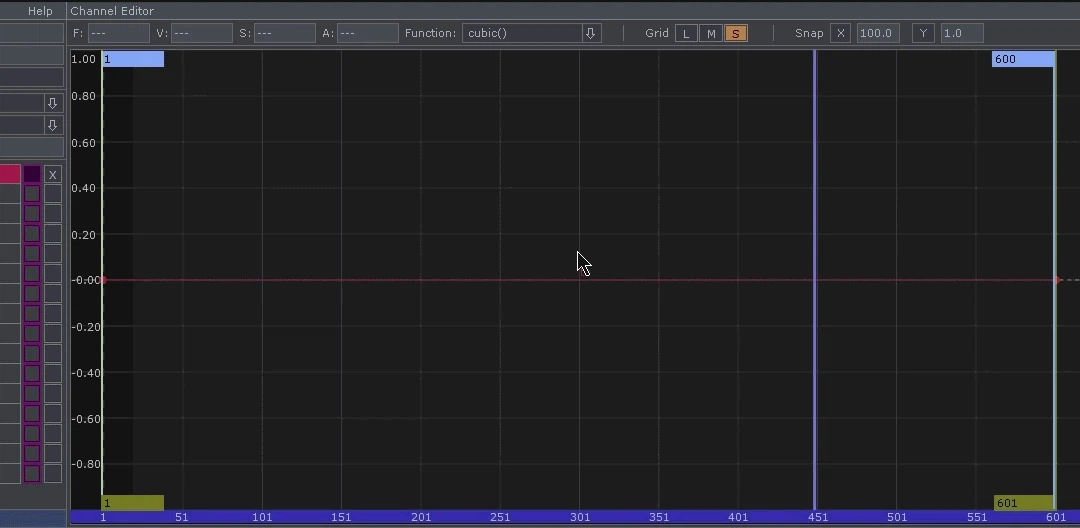Click the X column header button

pos(53,175)
